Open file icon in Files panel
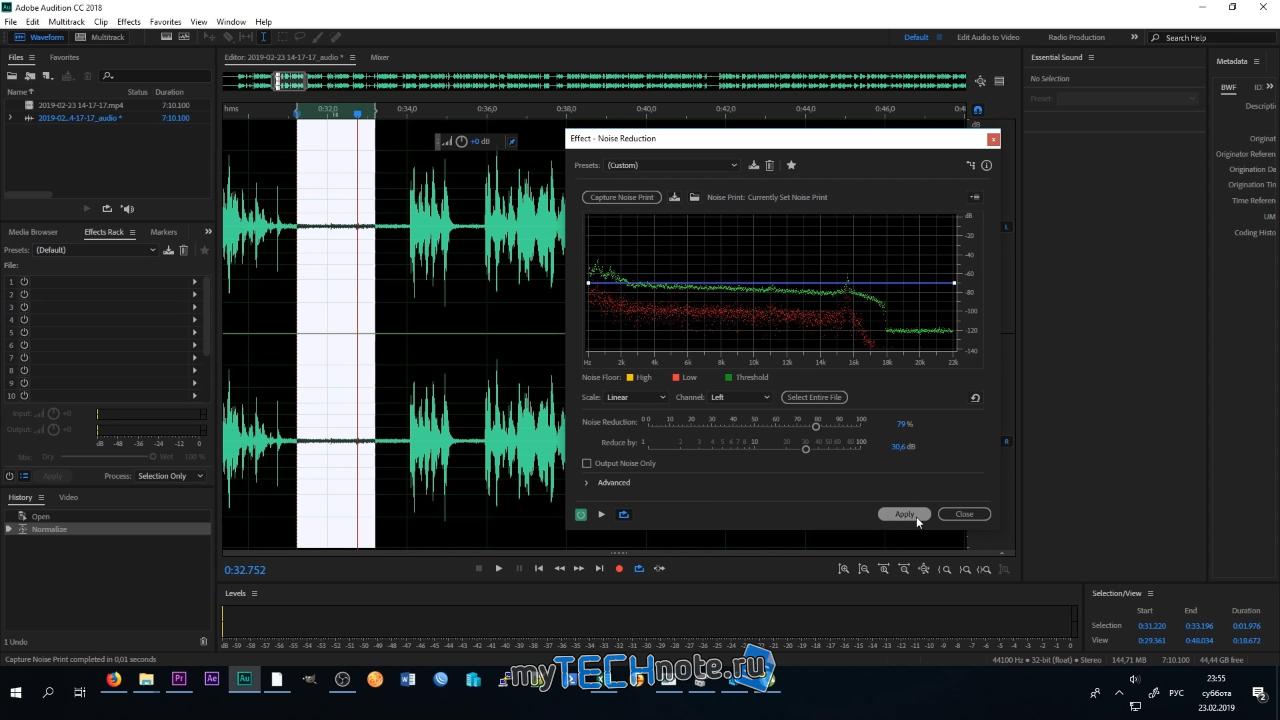The width and height of the screenshot is (1280, 720). click(13, 76)
